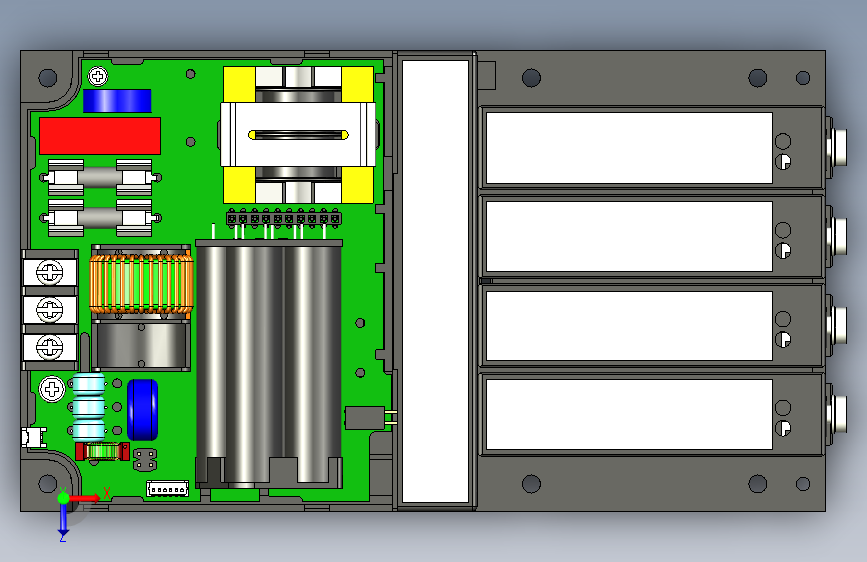
Task: Select the tall white vertical panel beside the PCB
Action: click(x=436, y=281)
